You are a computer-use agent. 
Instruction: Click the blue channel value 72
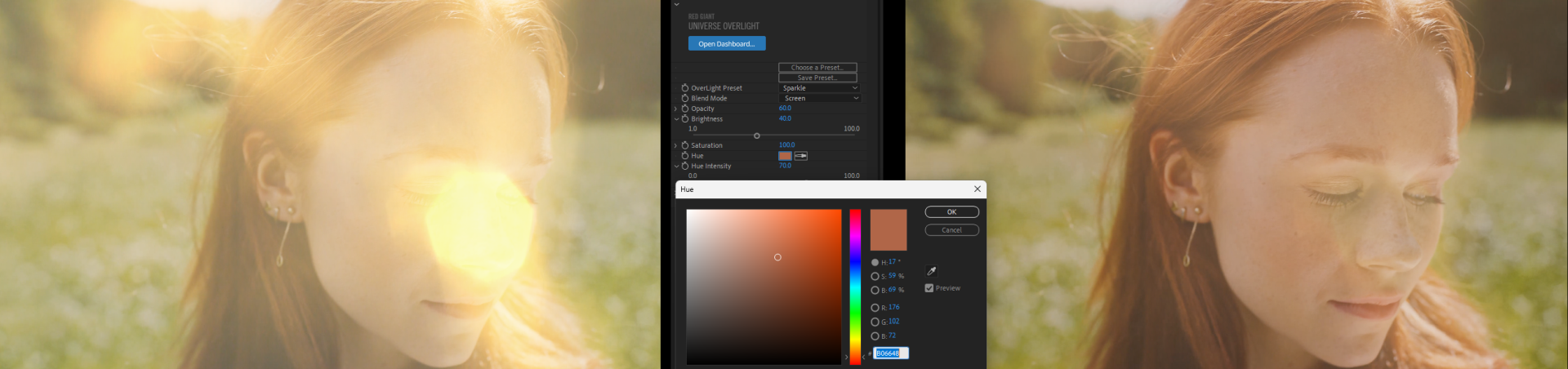(x=893, y=336)
